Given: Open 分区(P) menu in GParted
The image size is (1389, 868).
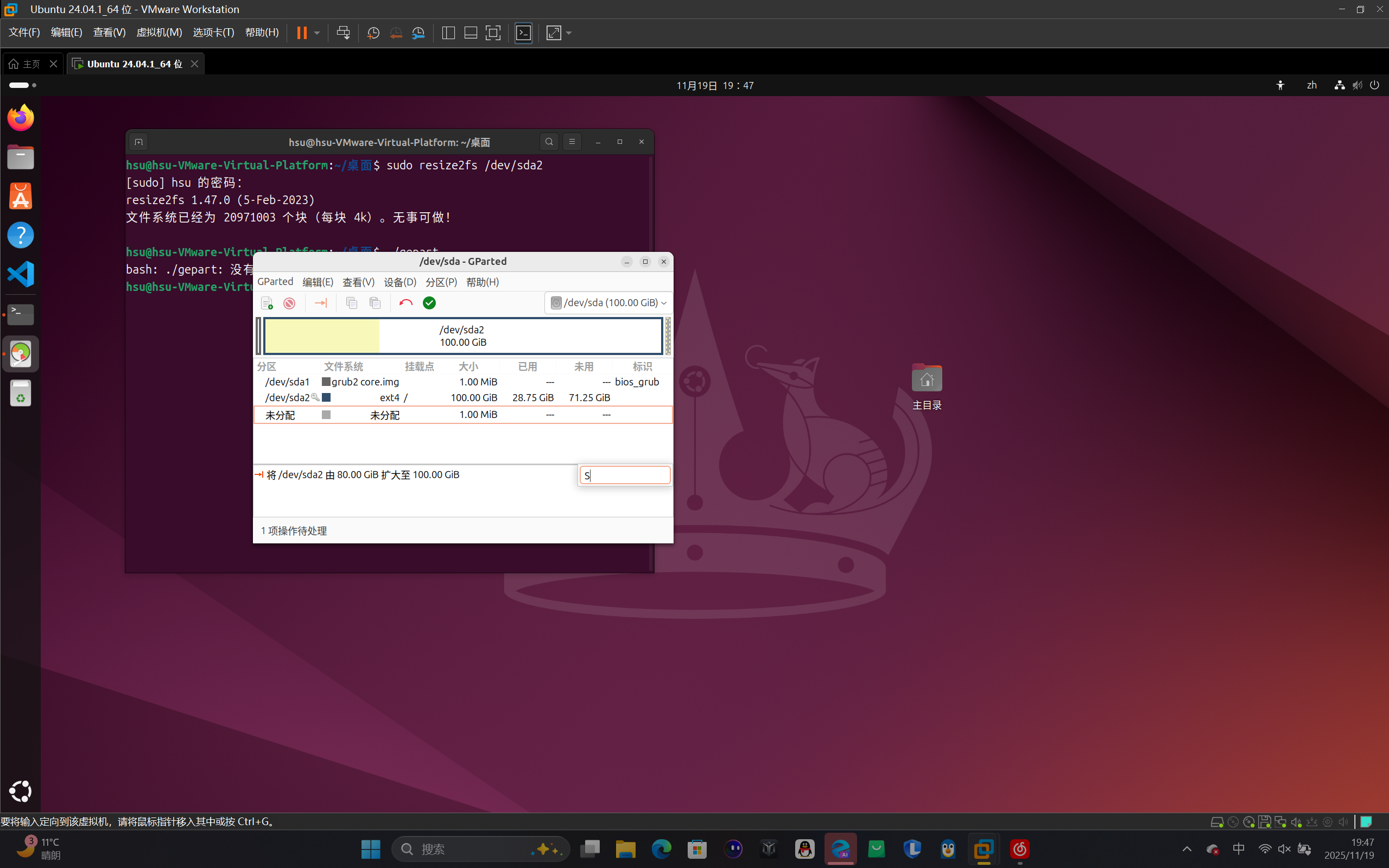Looking at the screenshot, I should click(x=441, y=282).
